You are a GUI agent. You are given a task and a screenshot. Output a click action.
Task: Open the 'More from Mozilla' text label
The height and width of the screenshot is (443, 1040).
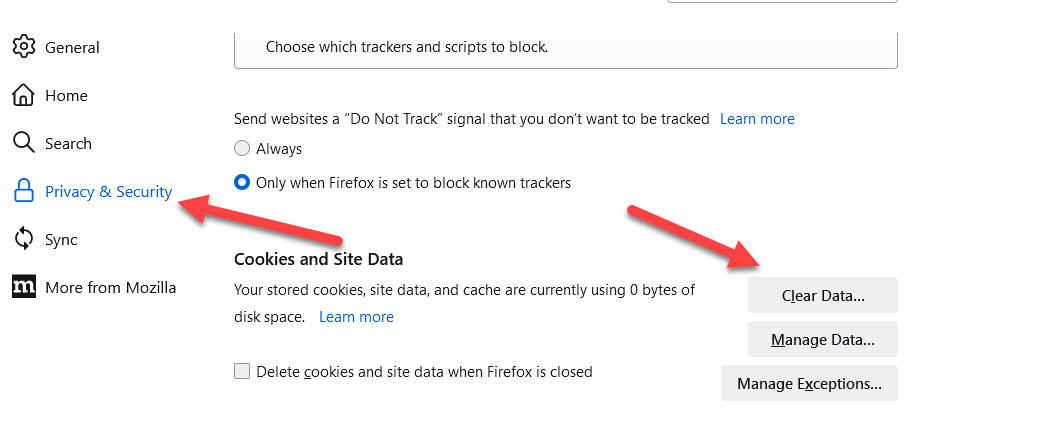[110, 288]
